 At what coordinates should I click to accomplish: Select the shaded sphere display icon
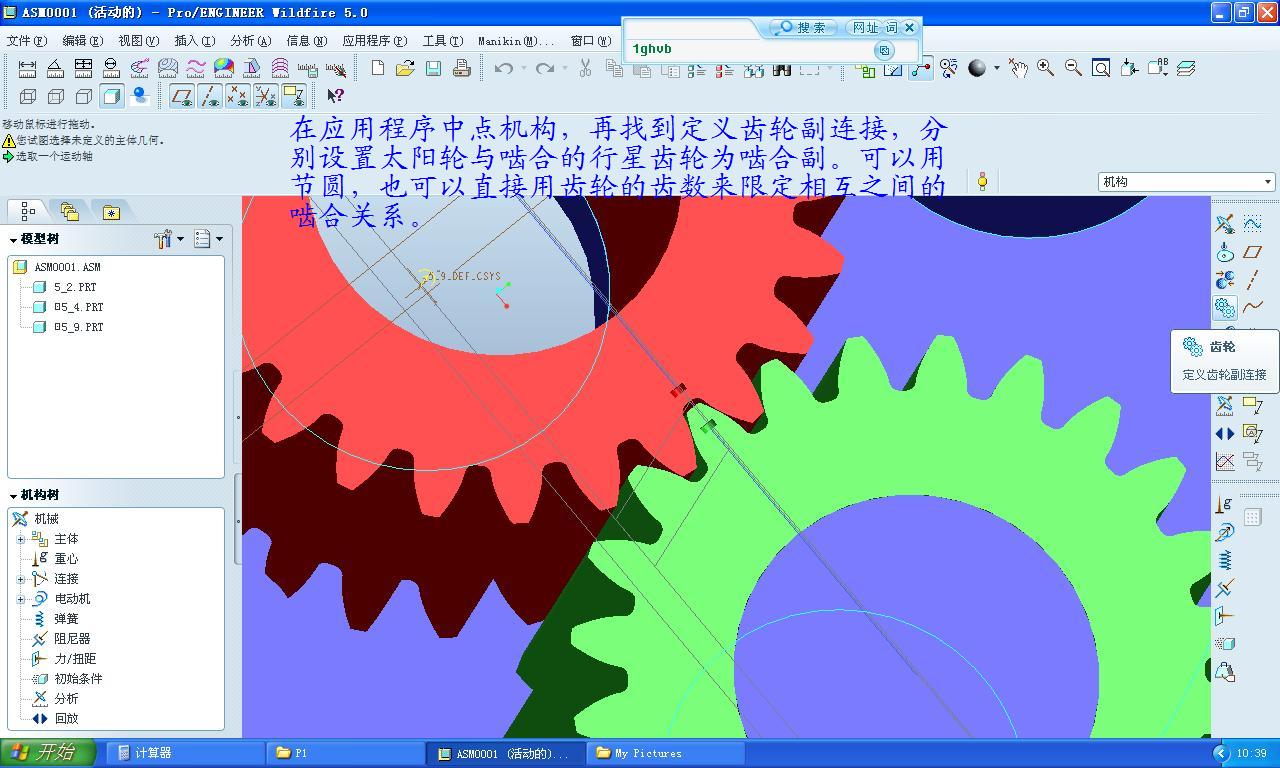(977, 68)
